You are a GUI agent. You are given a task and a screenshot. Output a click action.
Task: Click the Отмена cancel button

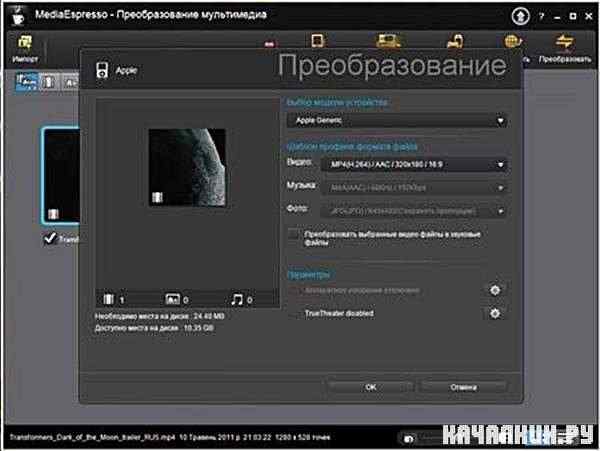[x=463, y=387]
